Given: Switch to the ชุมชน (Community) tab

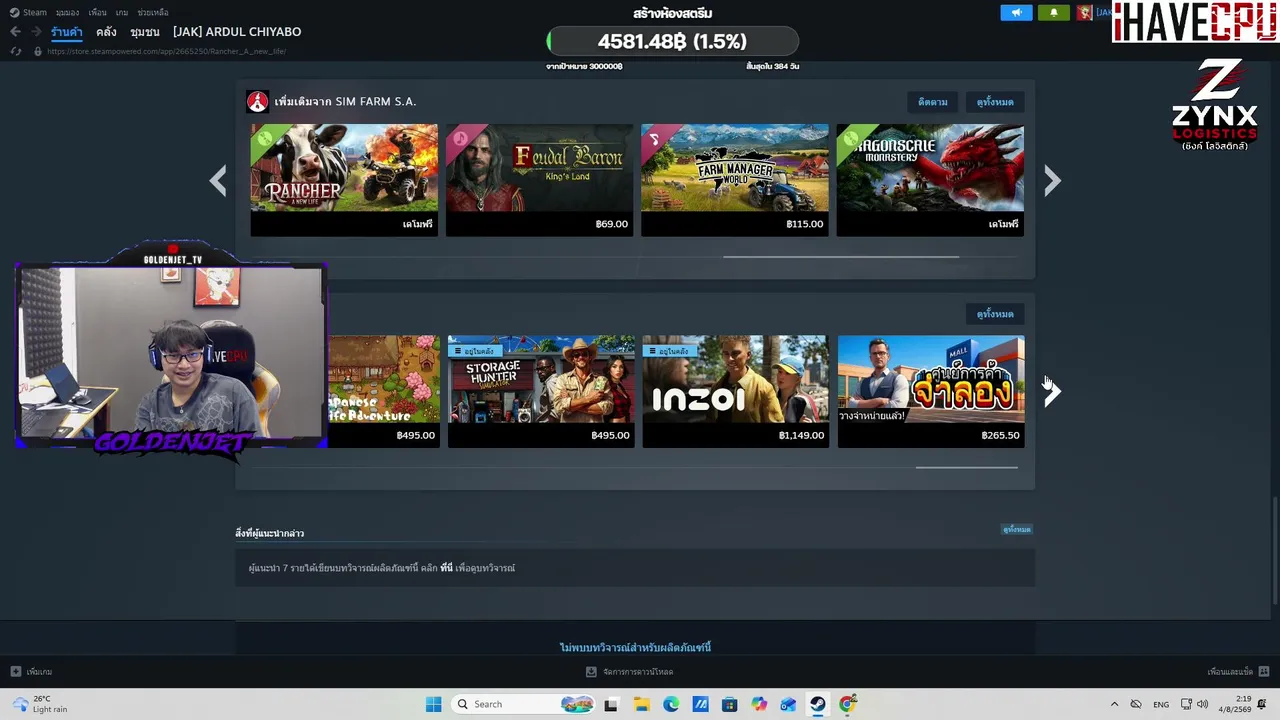Looking at the screenshot, I should (x=145, y=32).
